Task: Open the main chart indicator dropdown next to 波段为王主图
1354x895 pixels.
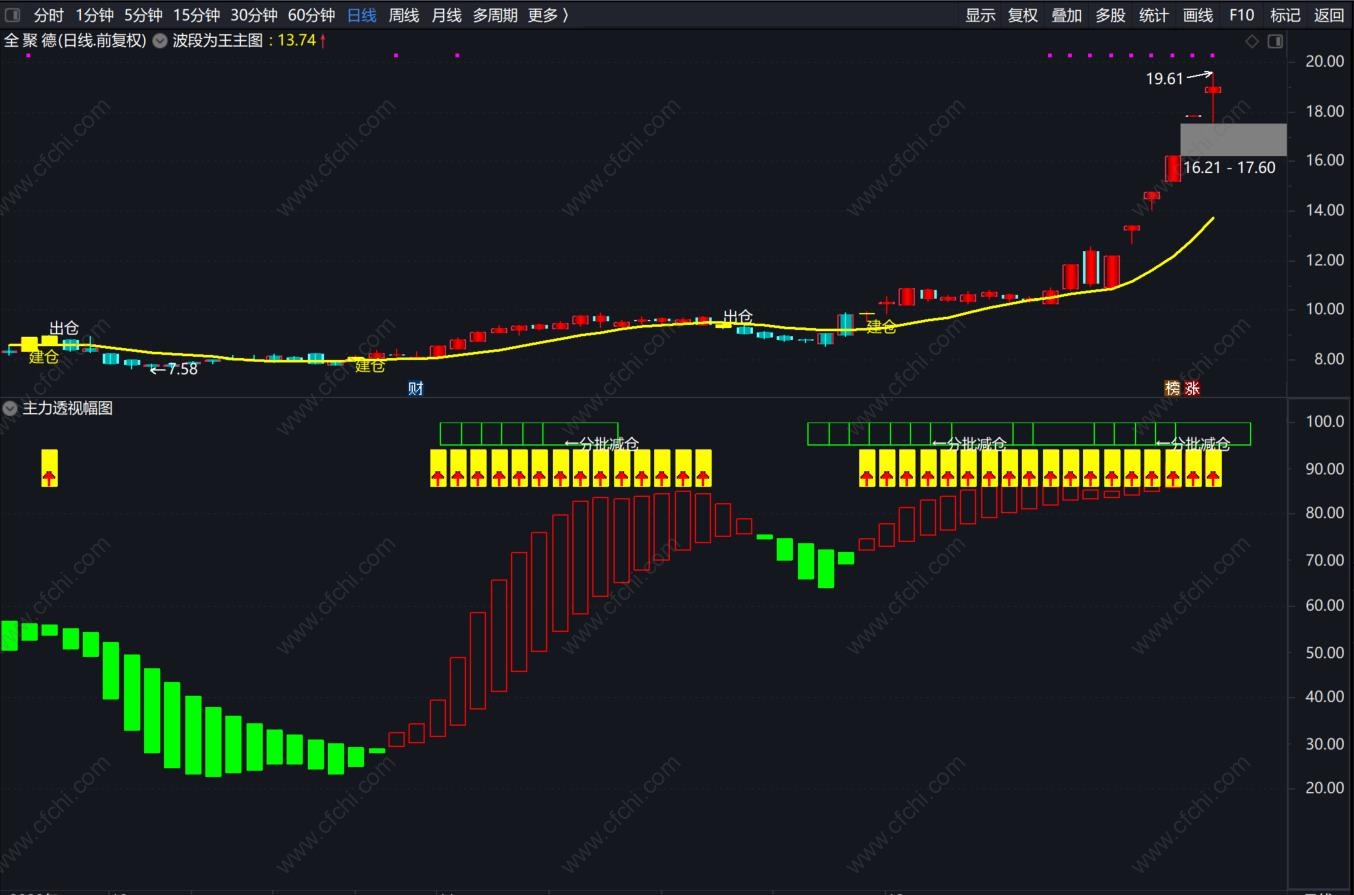Action: [x=159, y=41]
